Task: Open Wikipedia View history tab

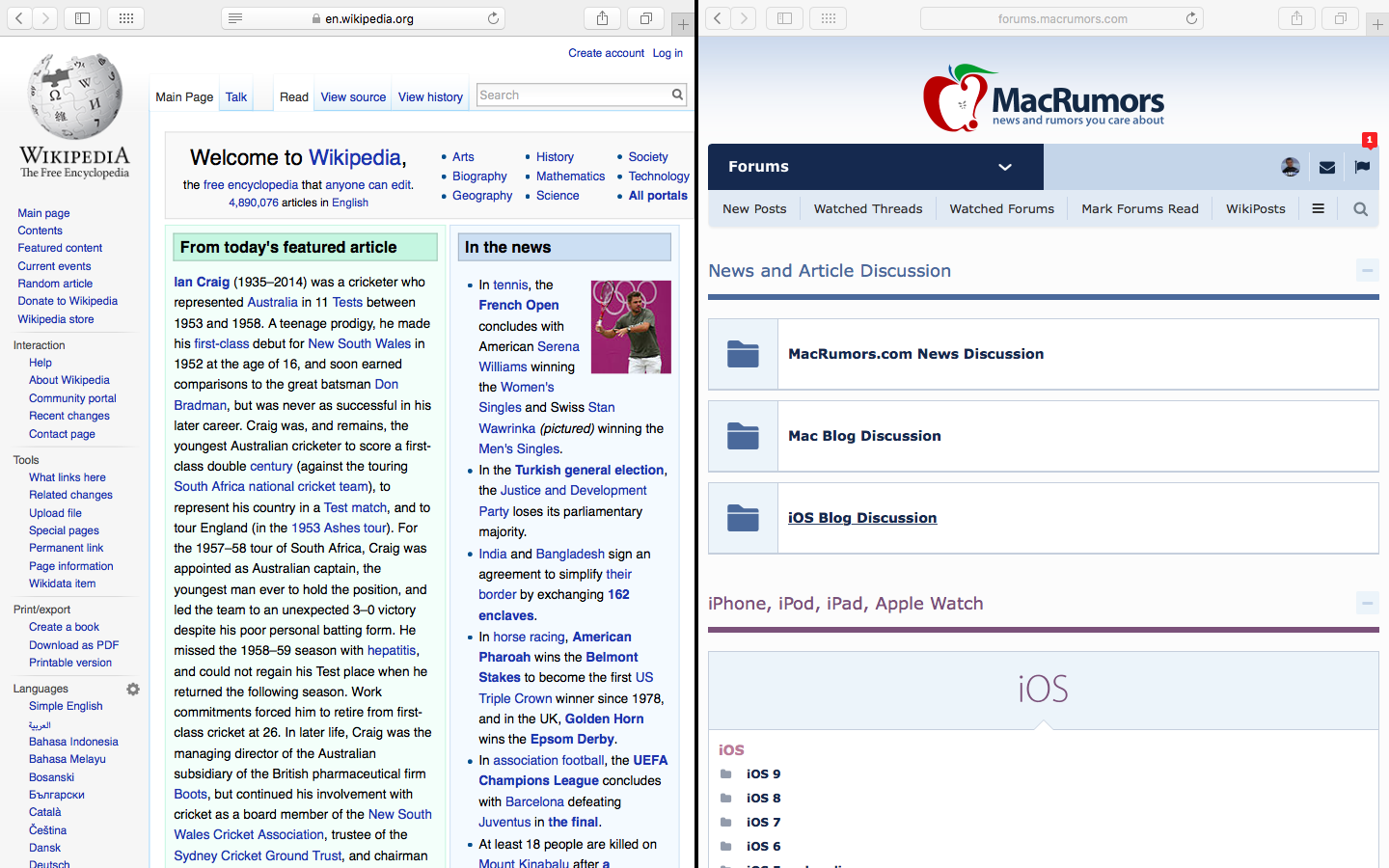Action: coord(430,96)
